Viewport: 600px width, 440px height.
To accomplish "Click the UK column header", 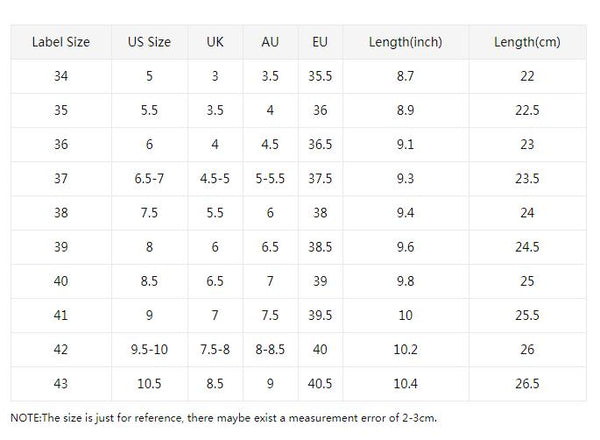I will [215, 42].
